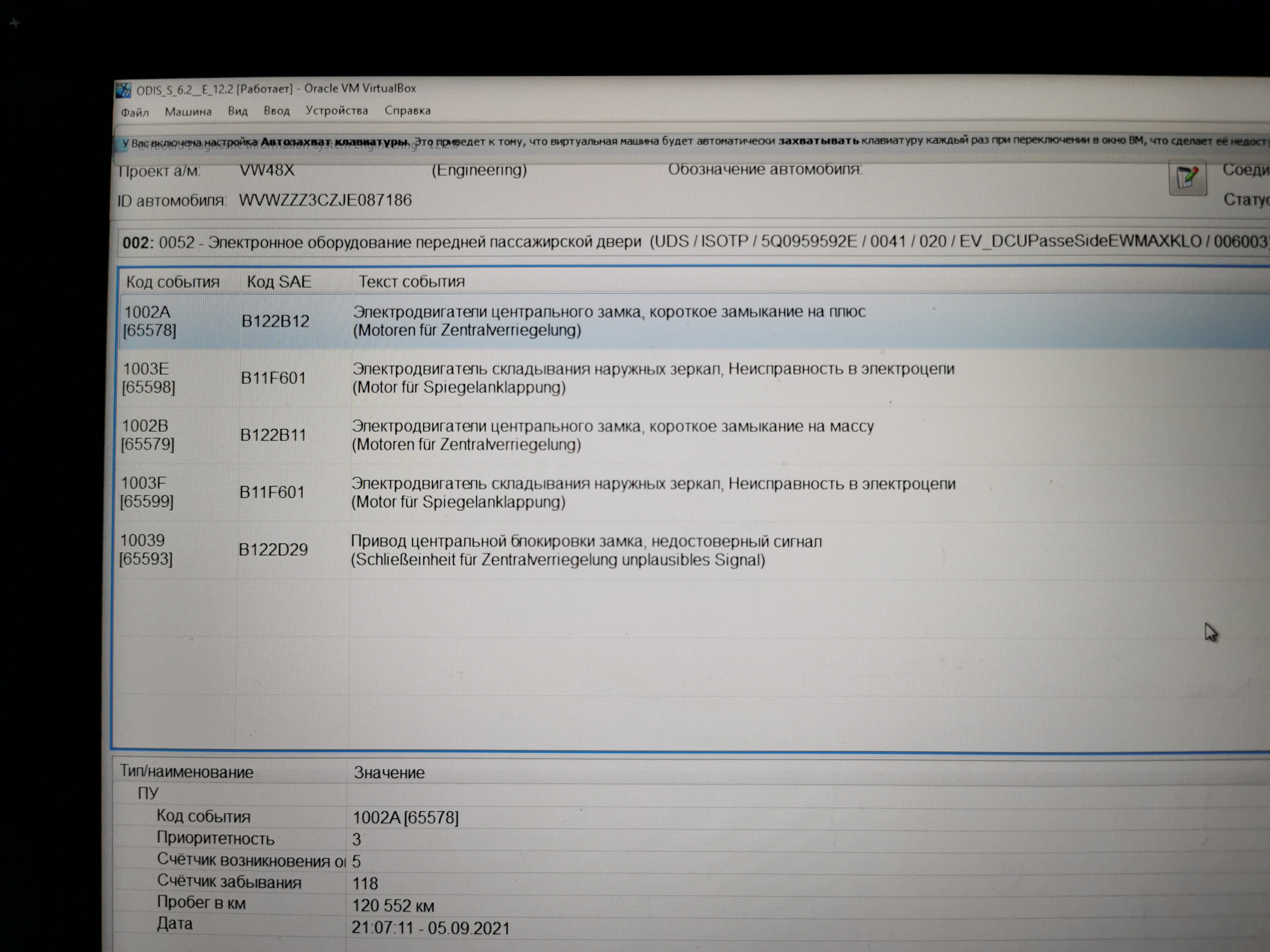Screen dimensions: 1270x952
Task: Click SAE code B122B11
Action: coord(273,435)
